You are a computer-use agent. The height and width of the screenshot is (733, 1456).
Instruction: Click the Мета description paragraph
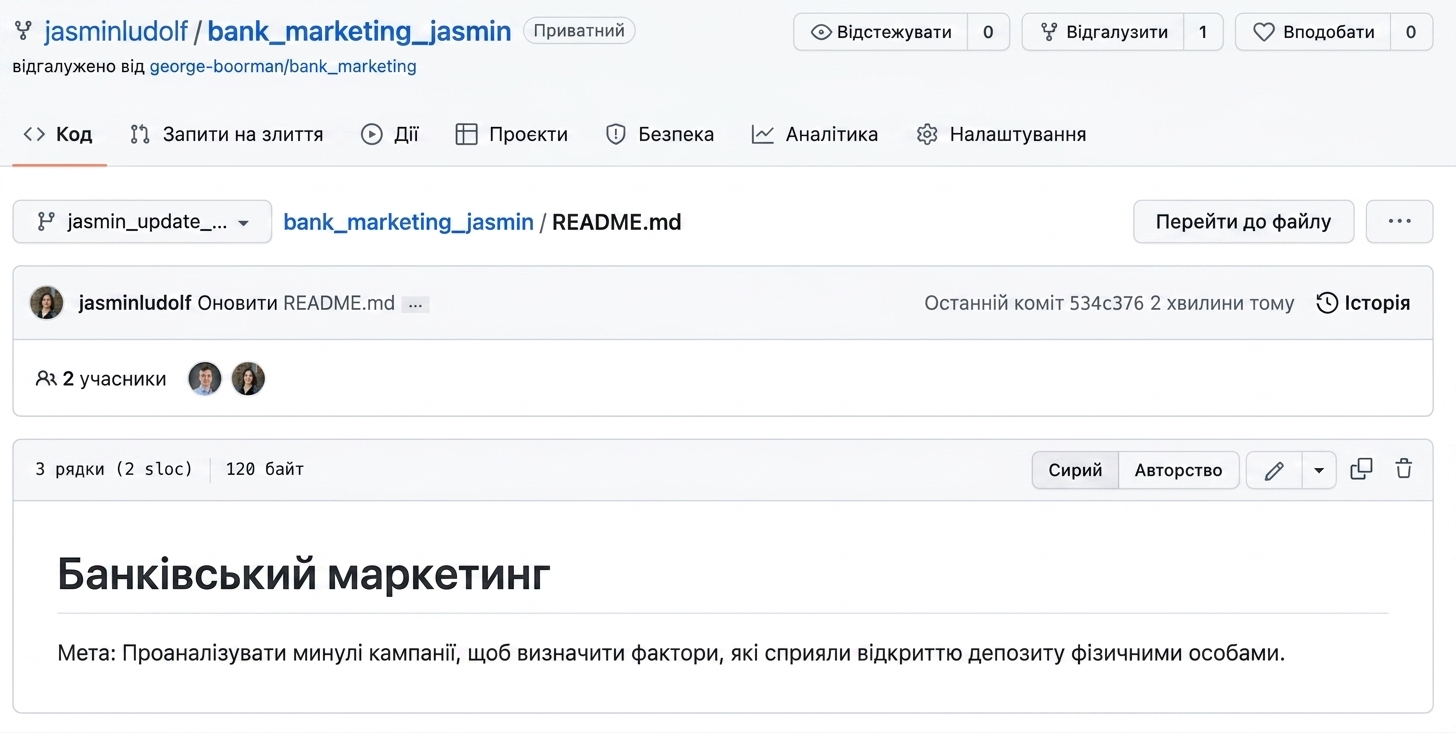pos(671,654)
